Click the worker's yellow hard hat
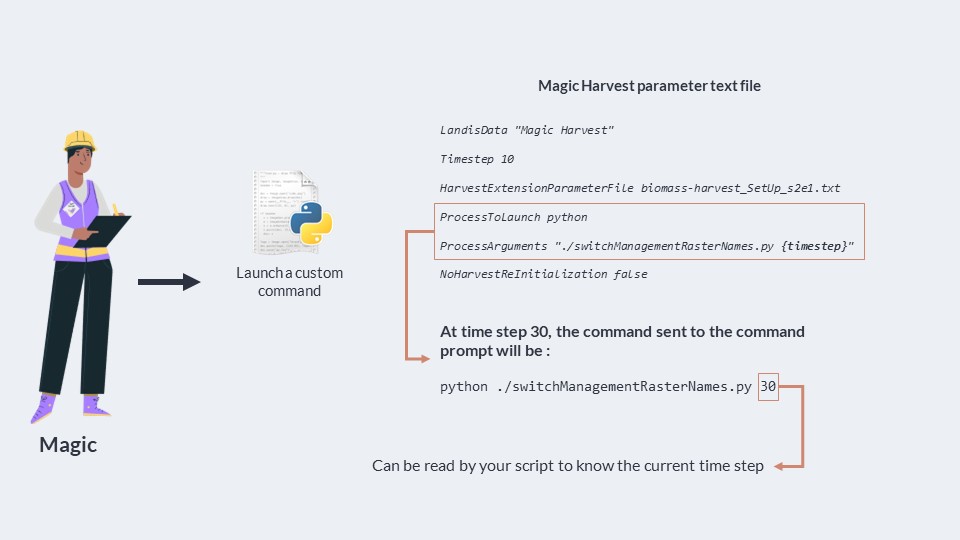 point(80,141)
